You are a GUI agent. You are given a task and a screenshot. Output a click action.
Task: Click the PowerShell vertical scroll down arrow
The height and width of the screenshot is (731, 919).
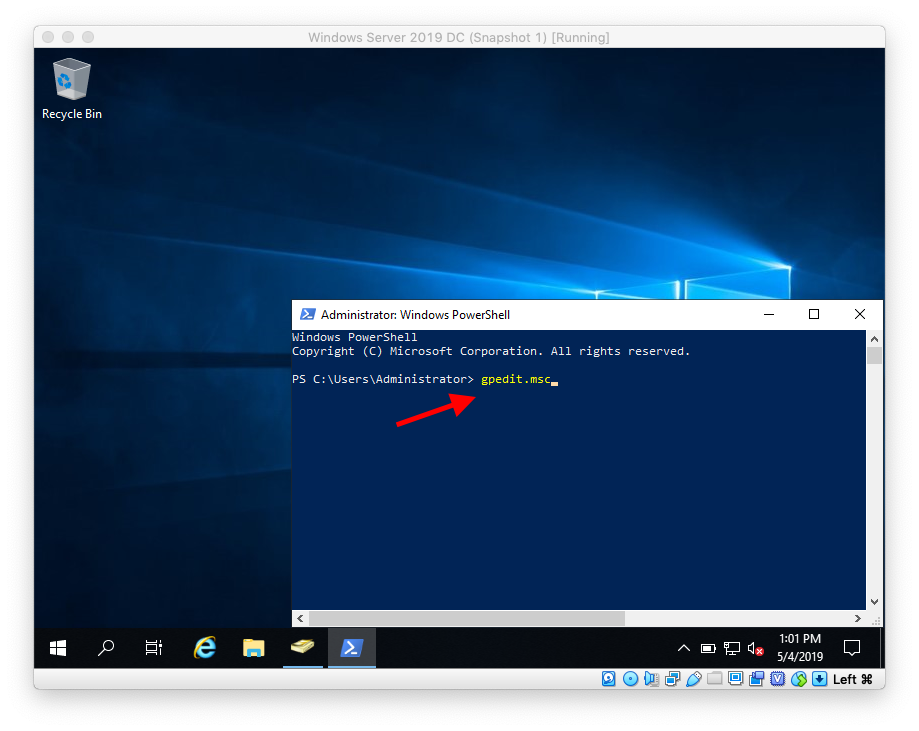click(x=874, y=602)
